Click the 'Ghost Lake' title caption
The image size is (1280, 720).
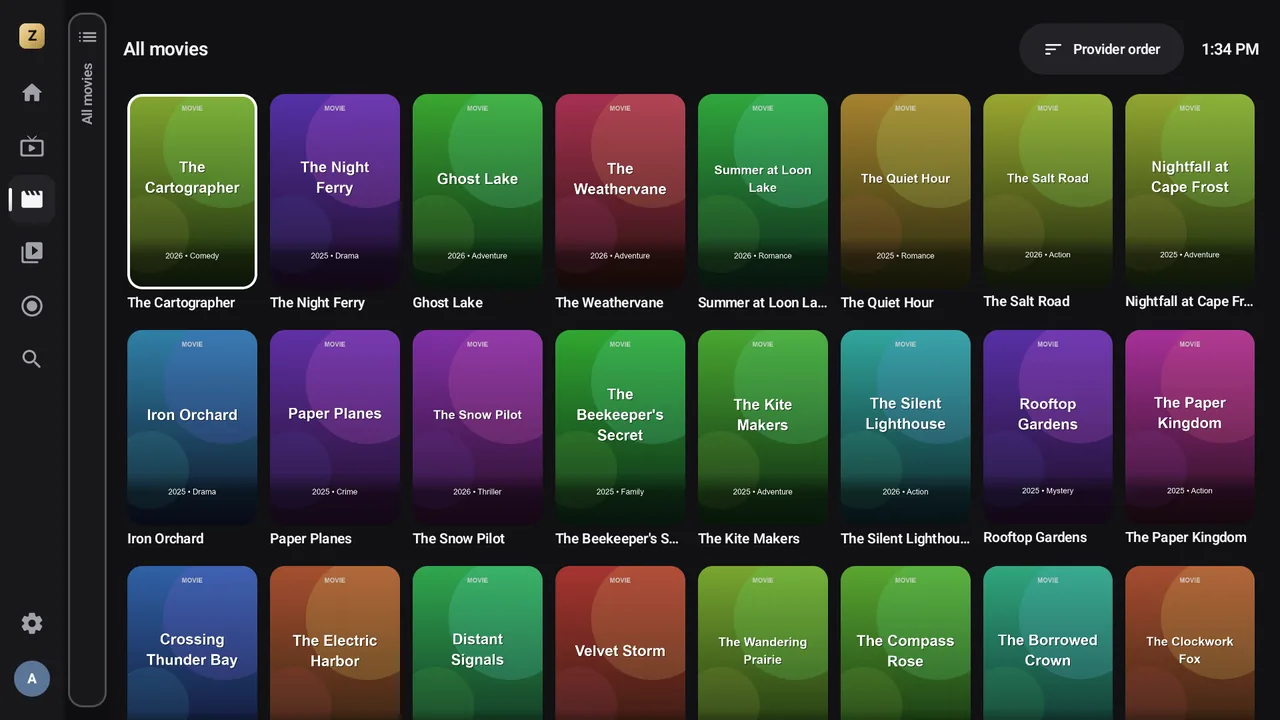pos(448,302)
